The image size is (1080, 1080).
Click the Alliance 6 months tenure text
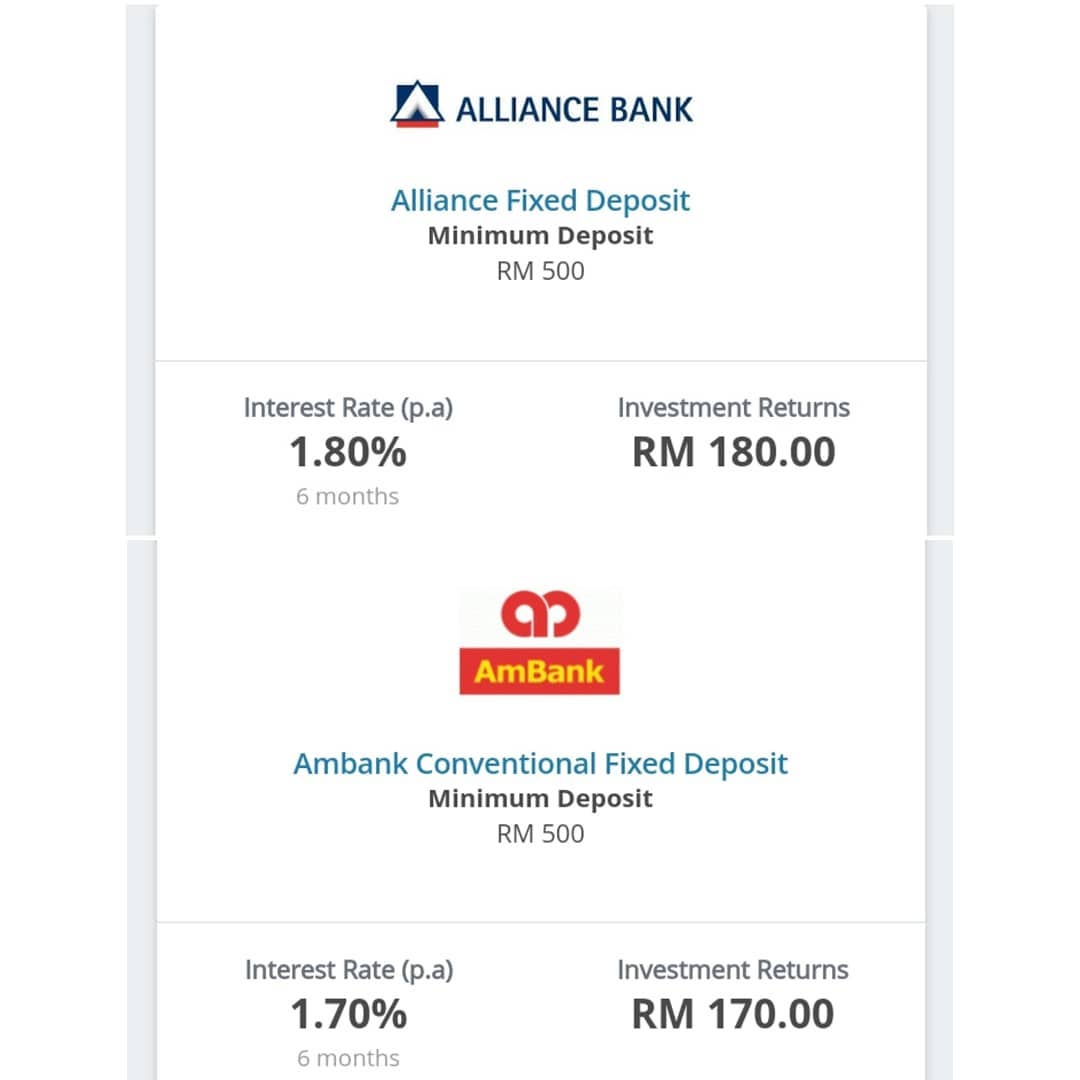point(347,496)
